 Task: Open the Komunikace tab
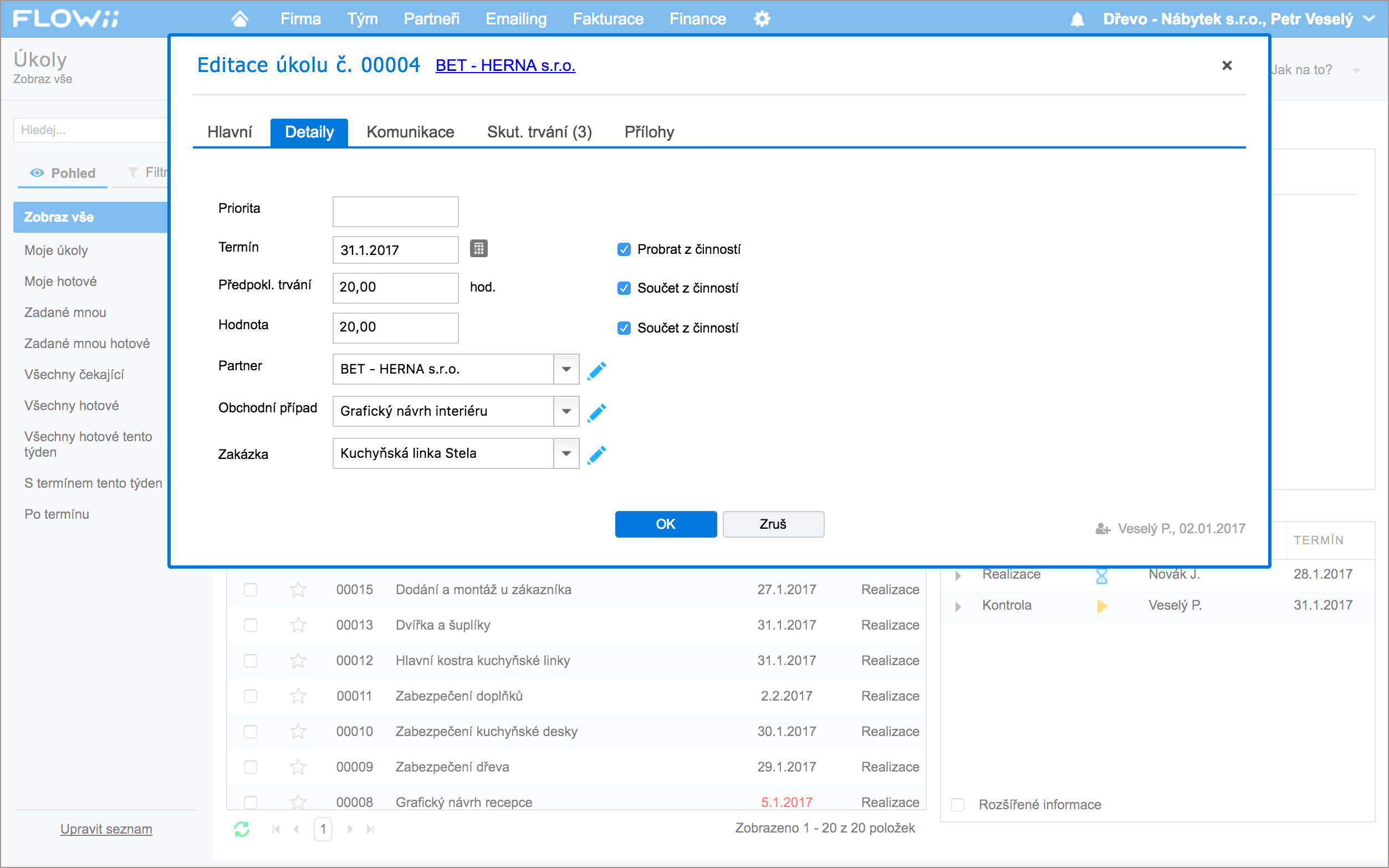coord(410,132)
